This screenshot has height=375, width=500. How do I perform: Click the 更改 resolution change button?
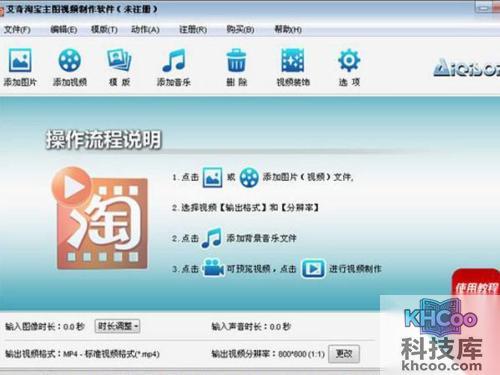pos(344,354)
